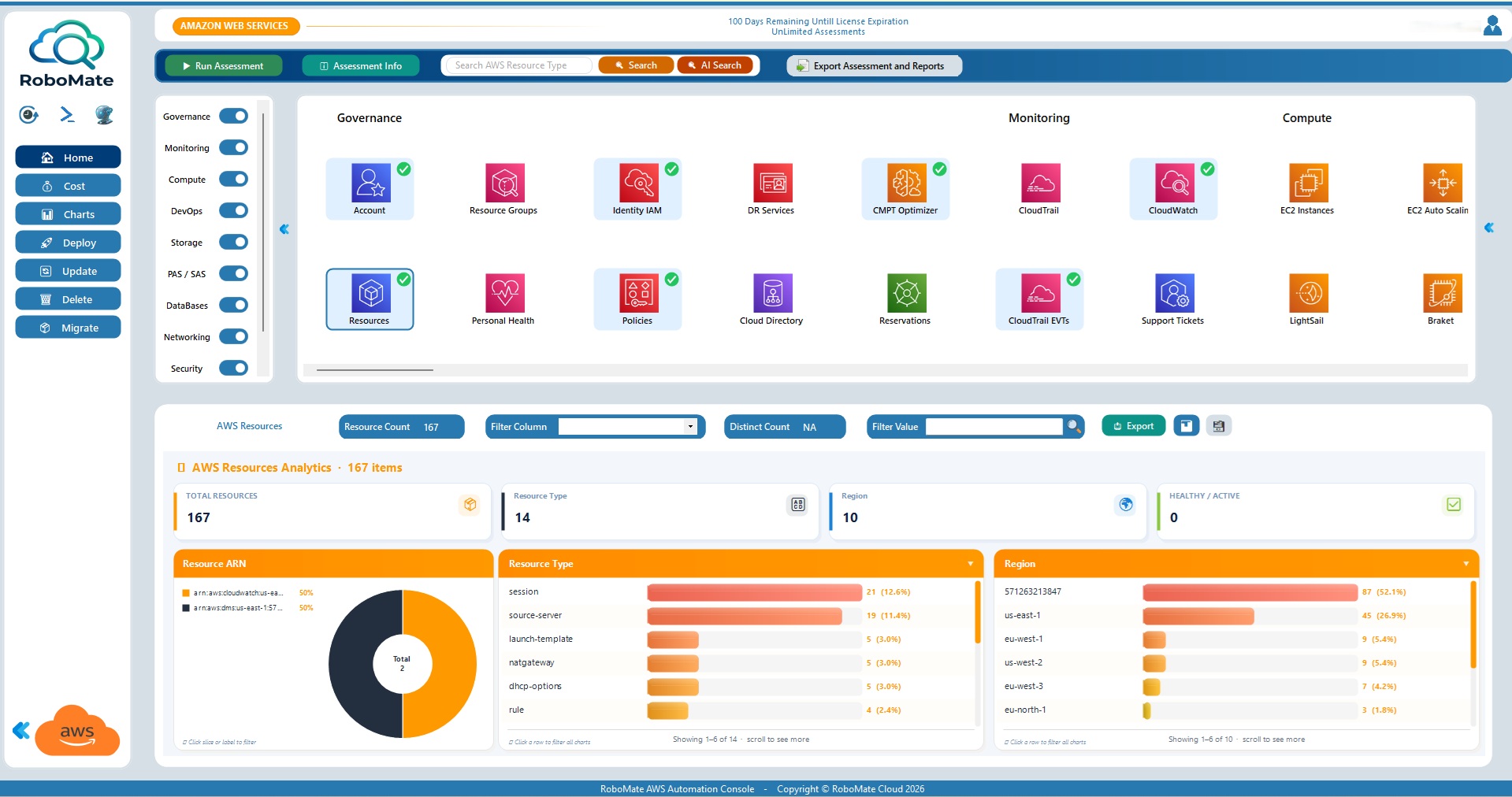The width and height of the screenshot is (1512, 797).
Task: Toggle the Compute category switch
Action: pyautogui.click(x=233, y=180)
